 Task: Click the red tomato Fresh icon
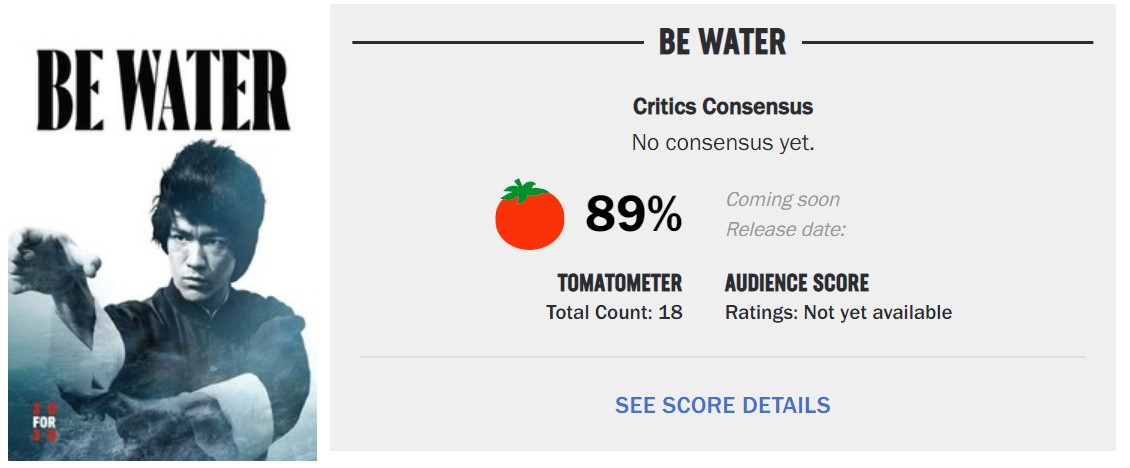pyautogui.click(x=530, y=215)
